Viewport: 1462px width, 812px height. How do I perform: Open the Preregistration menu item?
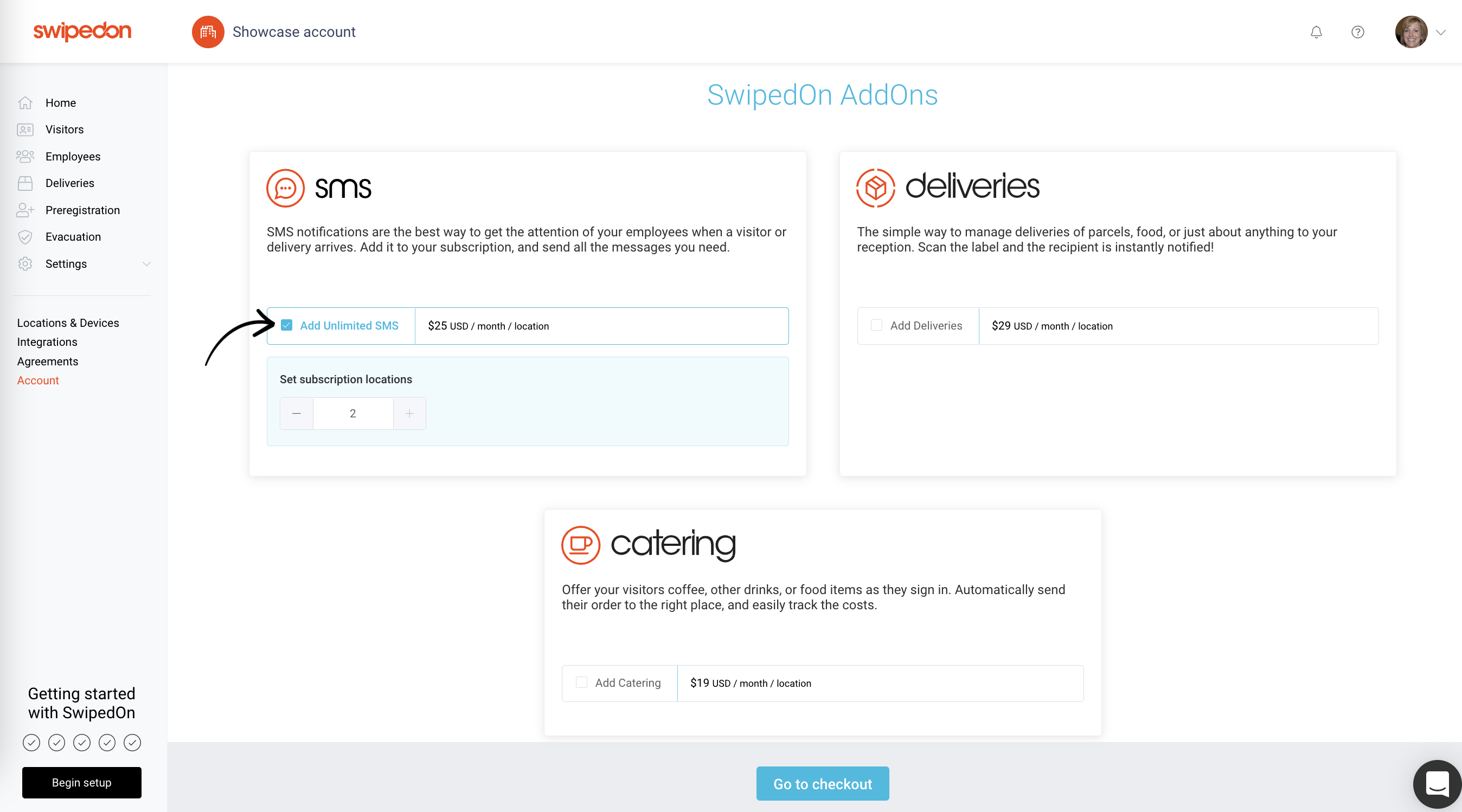point(83,210)
